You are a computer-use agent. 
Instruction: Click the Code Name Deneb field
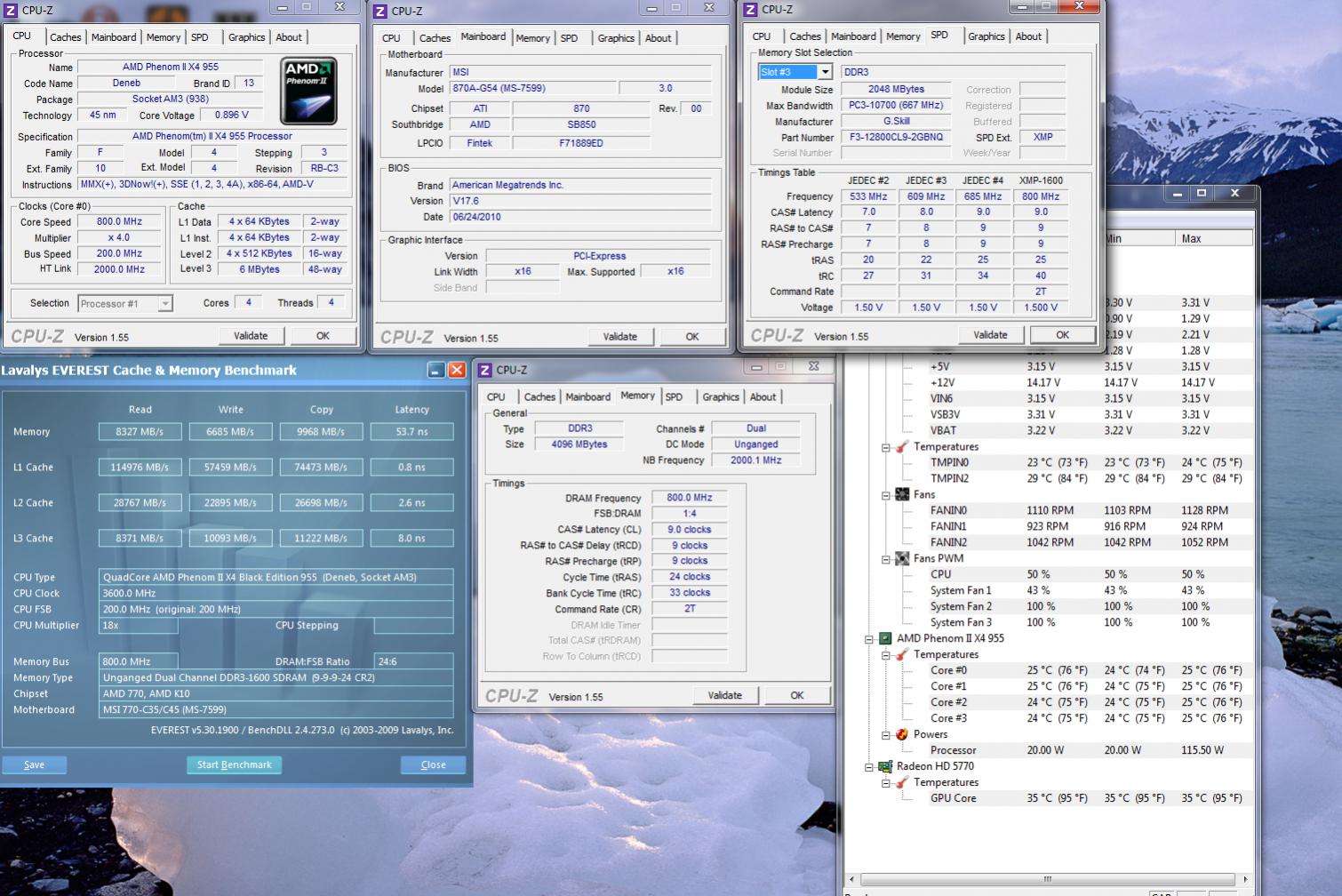coord(126,83)
